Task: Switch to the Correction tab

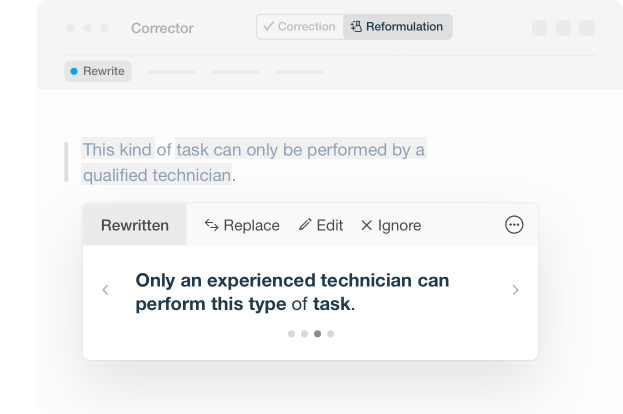Action: [x=298, y=27]
